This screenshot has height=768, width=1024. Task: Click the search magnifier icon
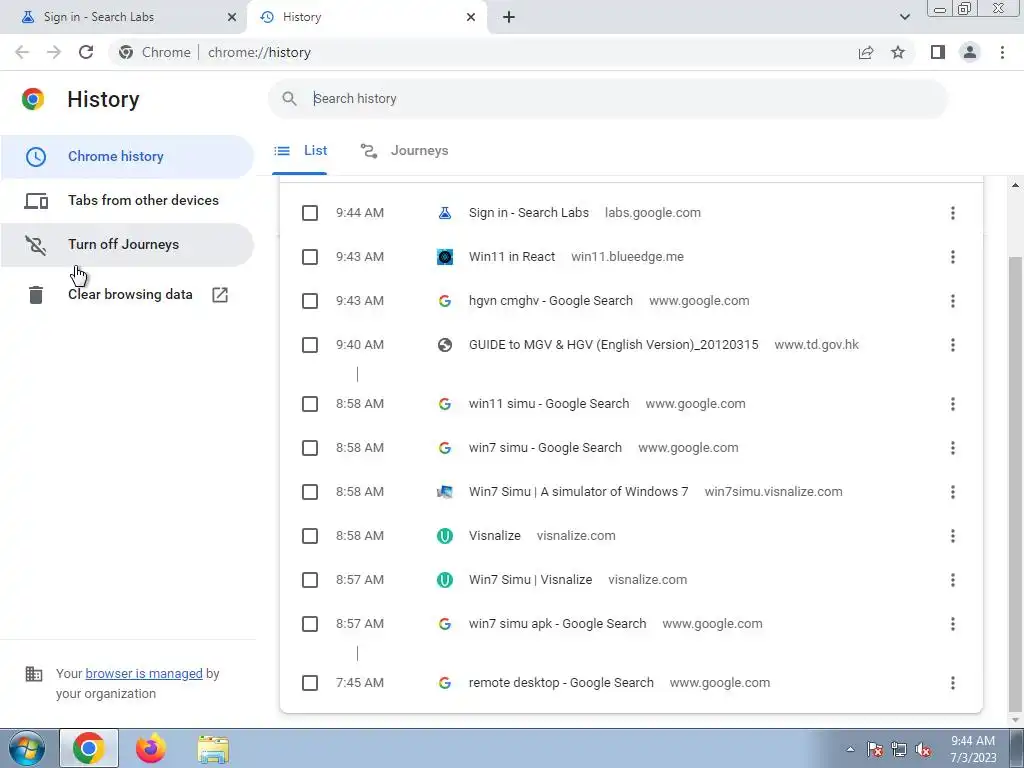[x=289, y=99]
